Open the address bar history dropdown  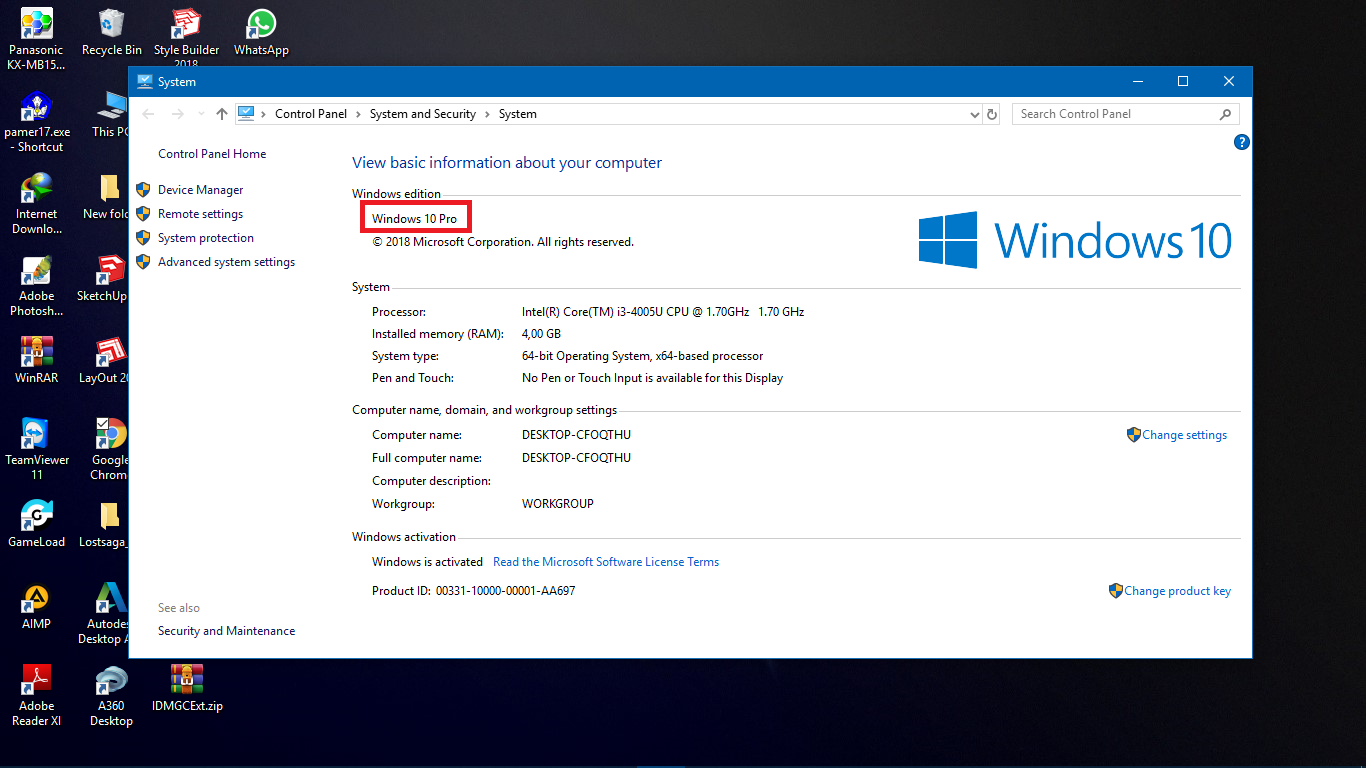pyautogui.click(x=974, y=114)
